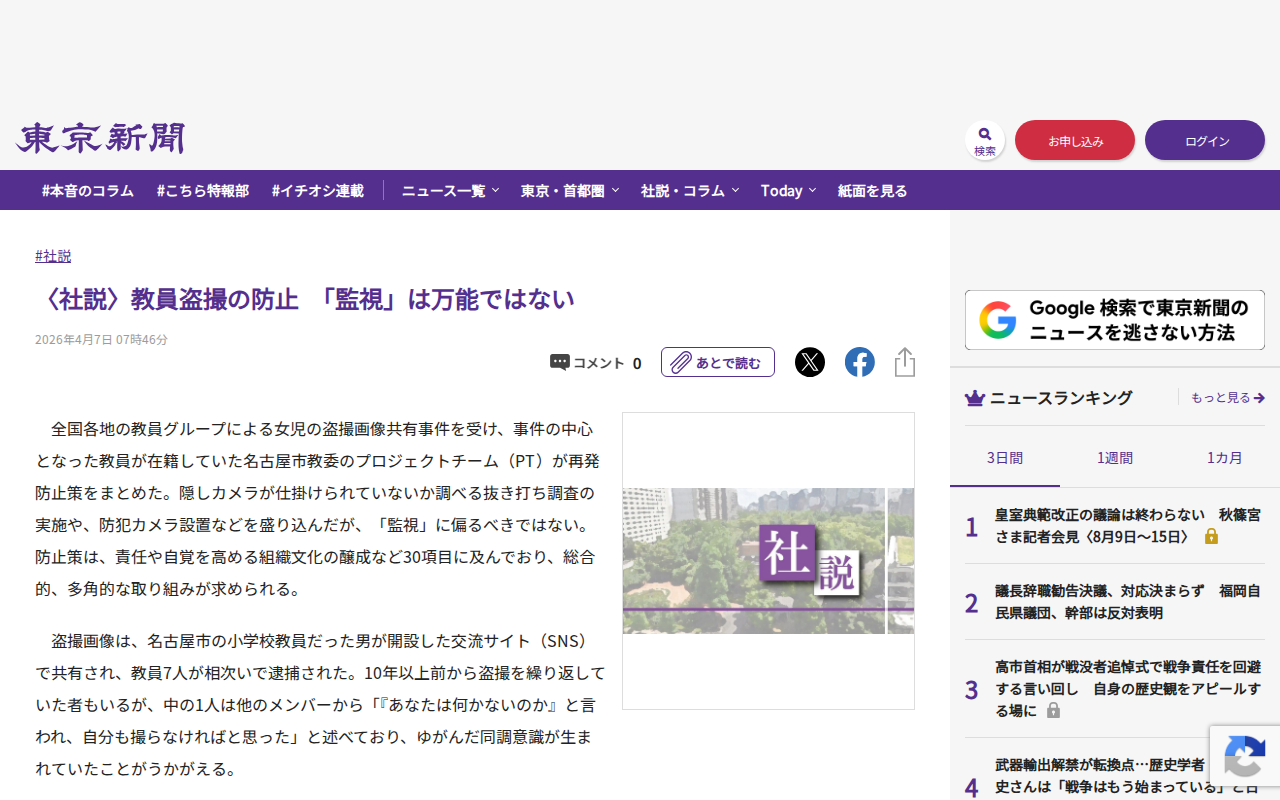Viewport: 1280px width, 800px height.
Task: Click the ログイン button
Action: pos(1205,140)
